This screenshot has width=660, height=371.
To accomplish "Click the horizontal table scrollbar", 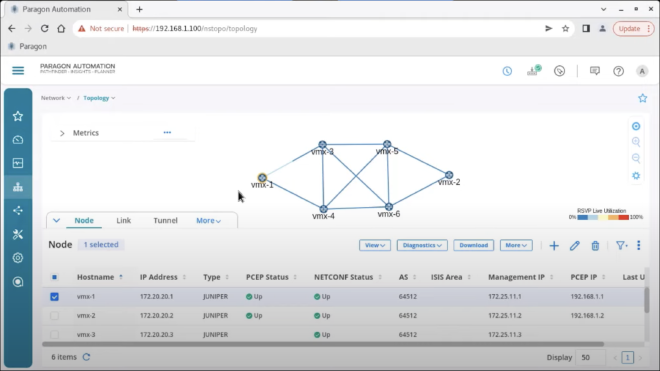I will click(x=323, y=344).
